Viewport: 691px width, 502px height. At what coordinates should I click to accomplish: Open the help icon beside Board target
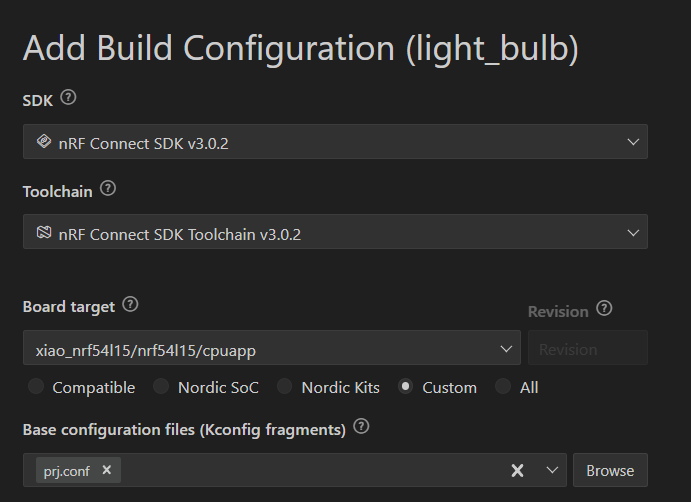(130, 304)
